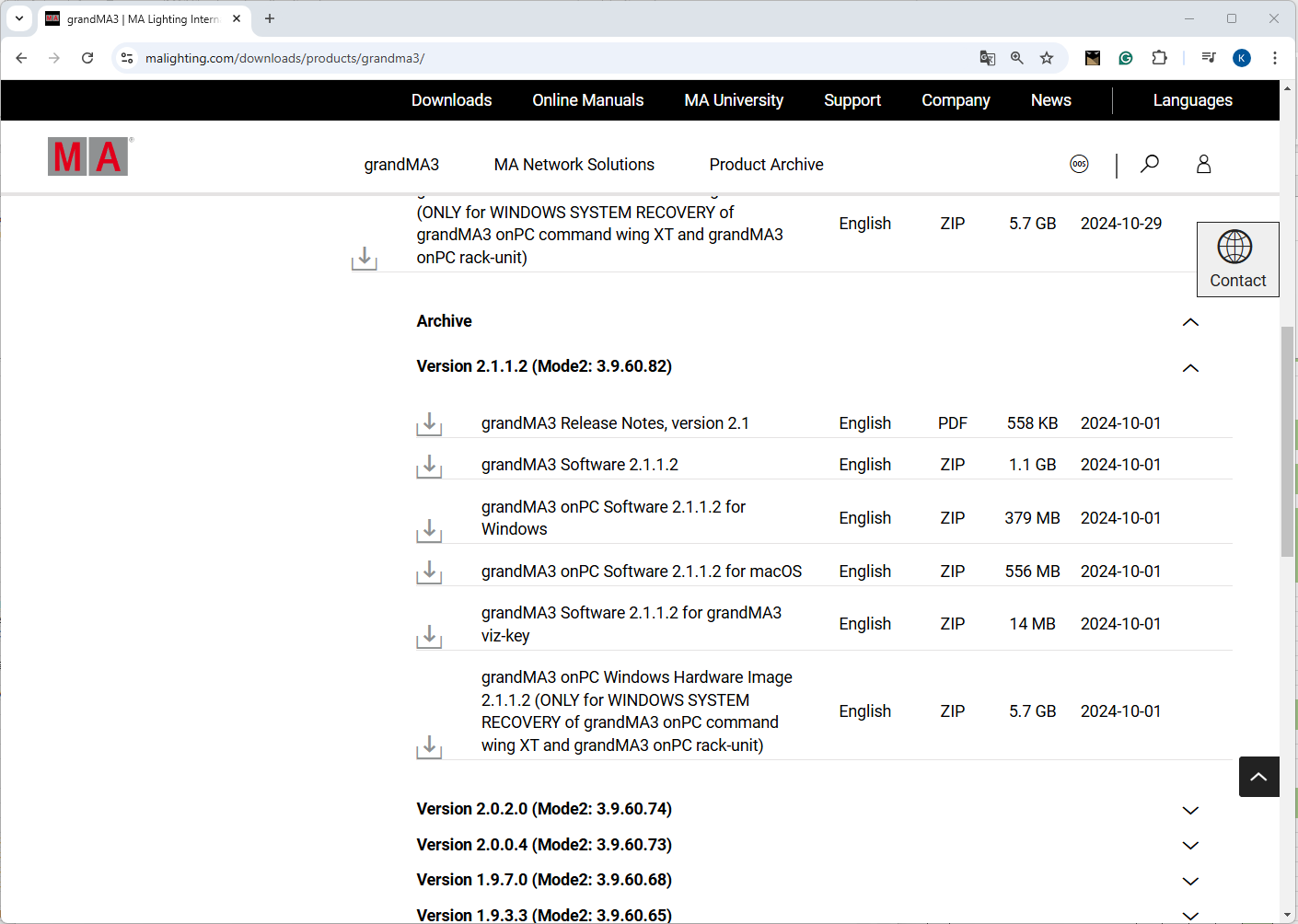Screen dimensions: 1298x924
Task: Bookmark this page with star icon
Action: click(1047, 58)
